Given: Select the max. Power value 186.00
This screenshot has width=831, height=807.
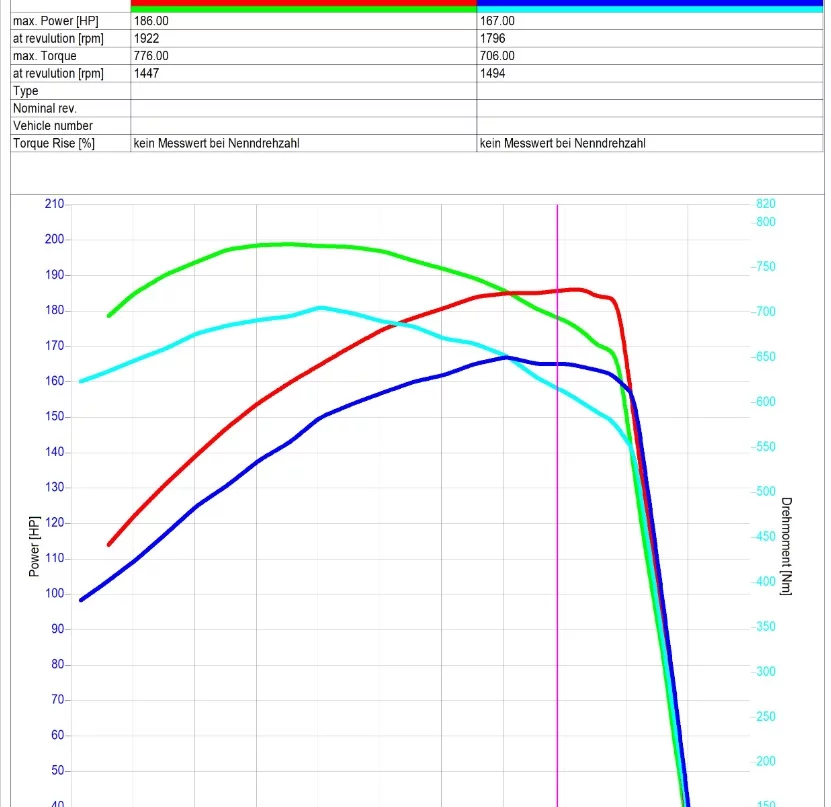Looking at the screenshot, I should point(151,21).
